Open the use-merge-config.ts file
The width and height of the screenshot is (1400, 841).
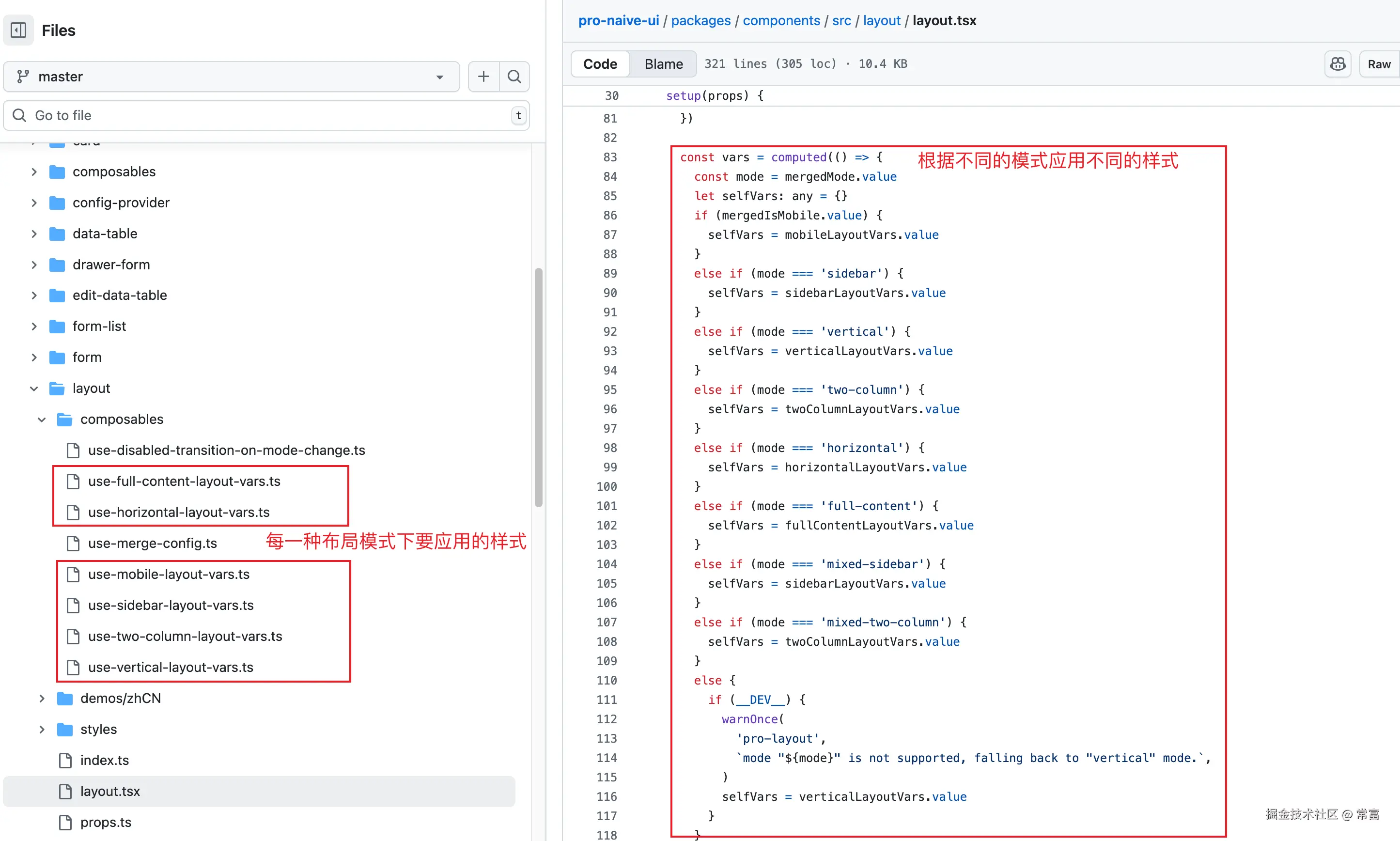click(x=153, y=543)
